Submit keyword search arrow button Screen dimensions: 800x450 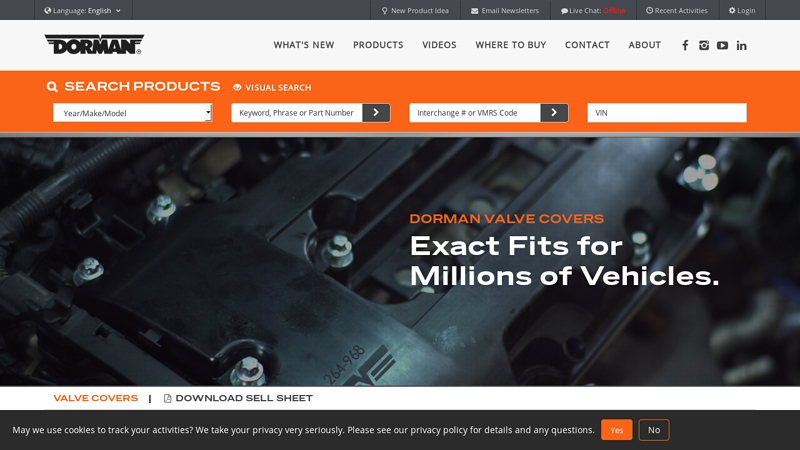pyautogui.click(x=376, y=113)
